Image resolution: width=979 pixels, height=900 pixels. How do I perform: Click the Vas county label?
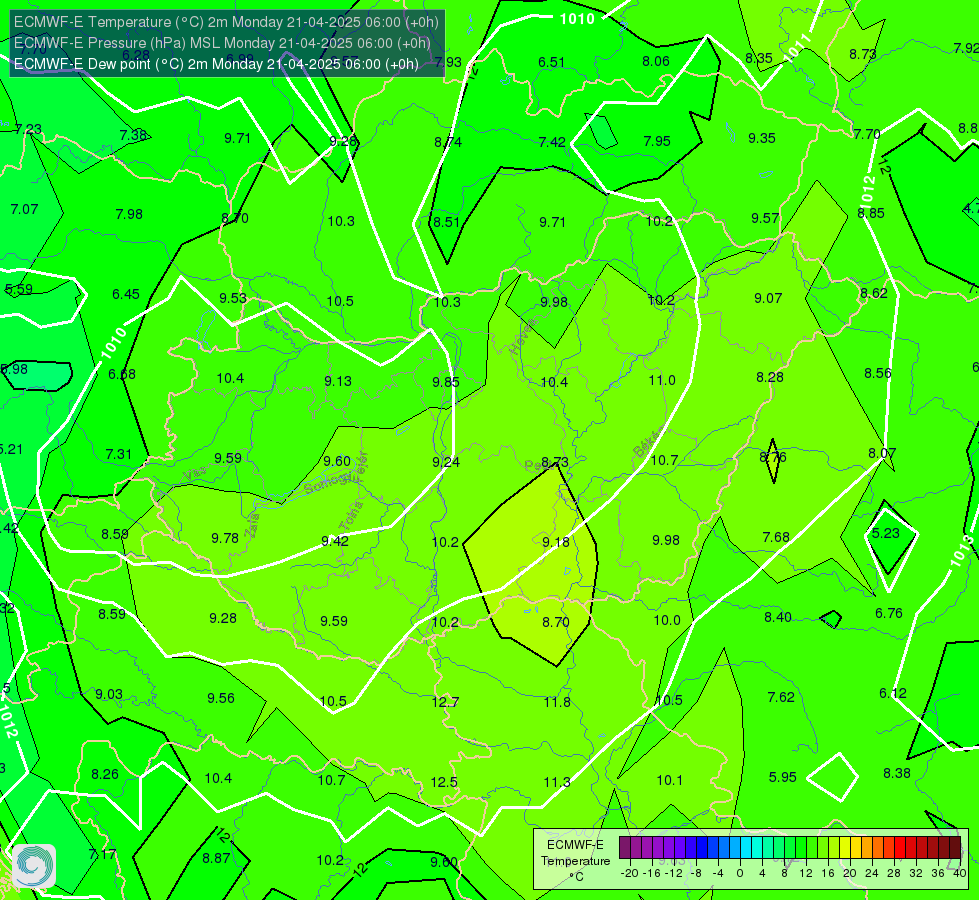pyautogui.click(x=195, y=475)
